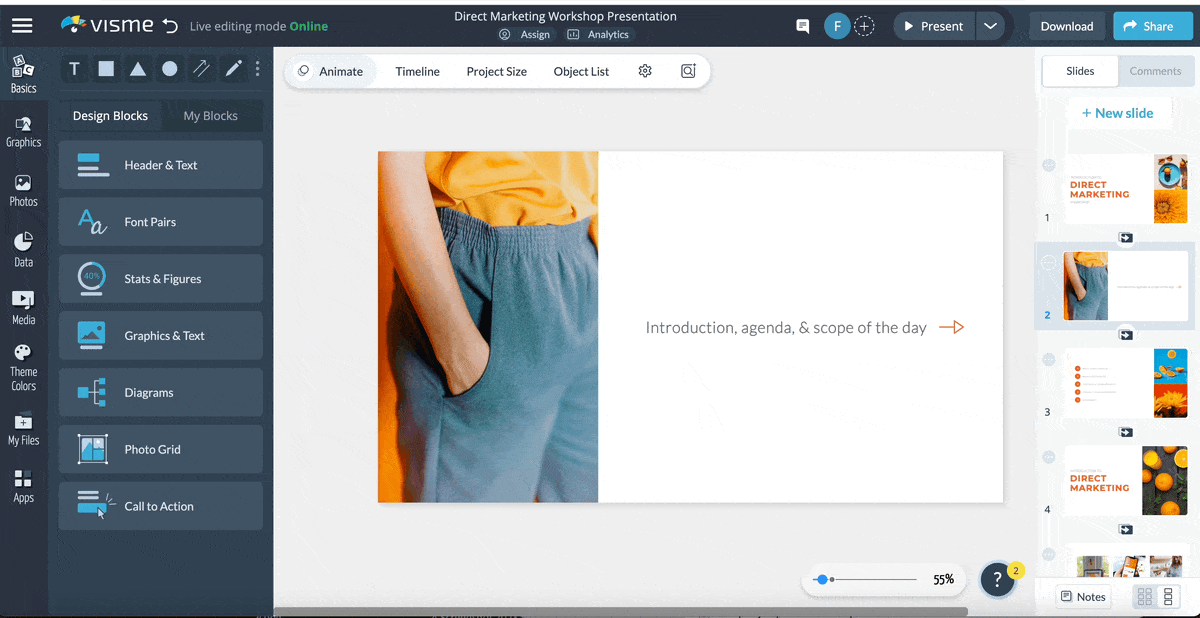Add a slide with New slide button

(1118, 112)
